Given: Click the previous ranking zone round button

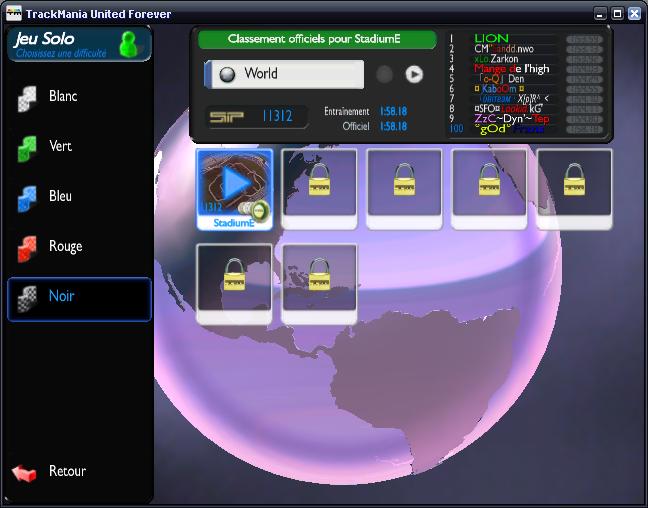Looking at the screenshot, I should (x=384, y=74).
